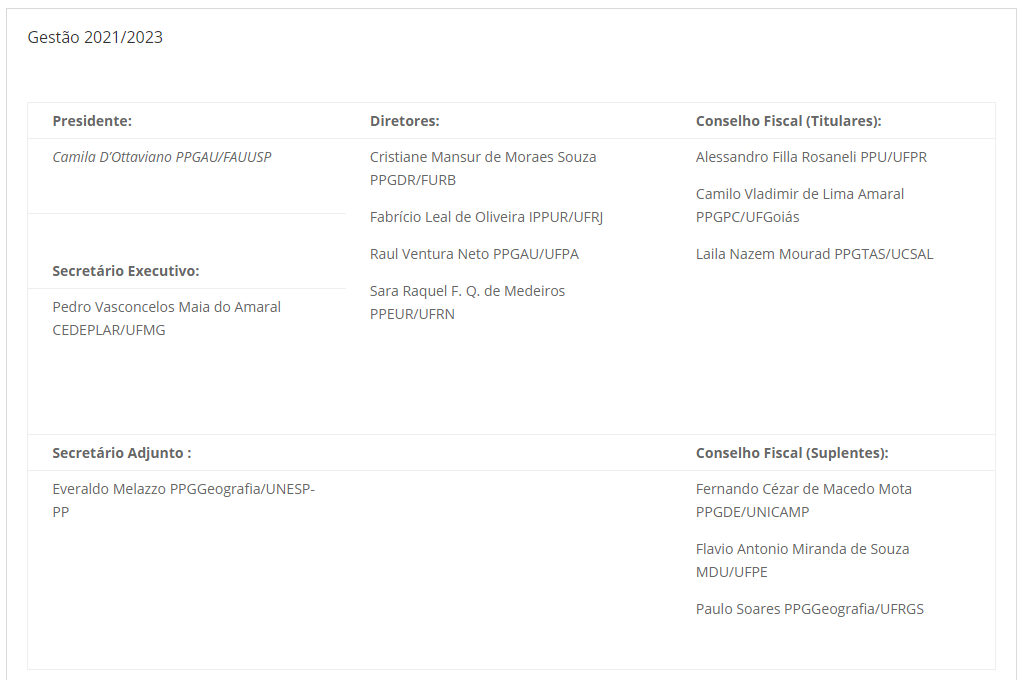The image size is (1024, 680).
Task: Click Fabrício Leal de Oliveira IPPUR/UFRJ
Action: [x=486, y=217]
